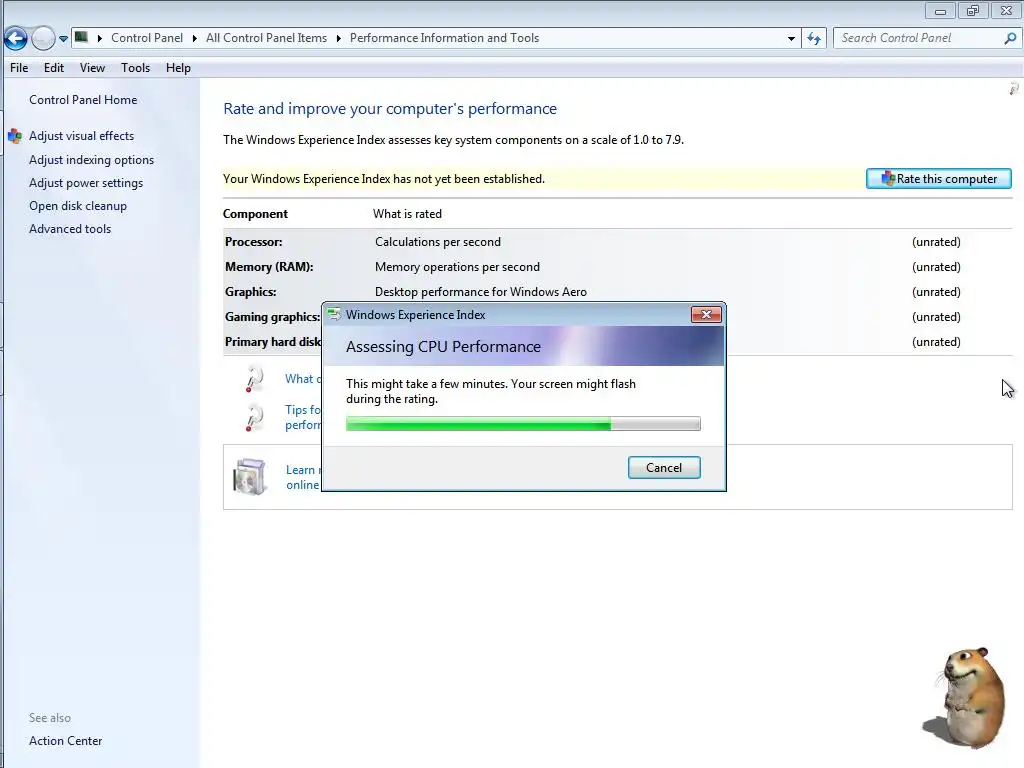1024x768 pixels.
Task: Click the Rate this computer button
Action: pyautogui.click(x=938, y=179)
